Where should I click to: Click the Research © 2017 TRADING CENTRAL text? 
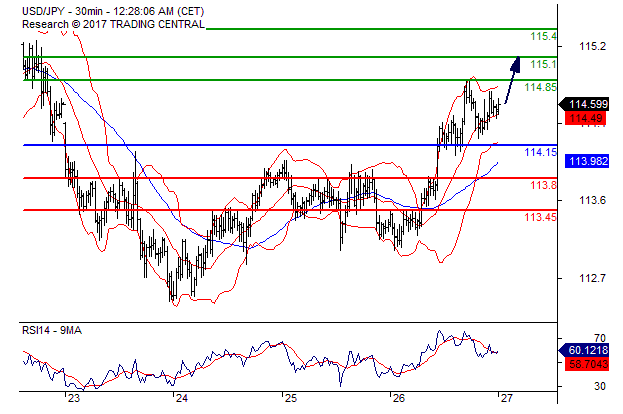click(x=113, y=24)
